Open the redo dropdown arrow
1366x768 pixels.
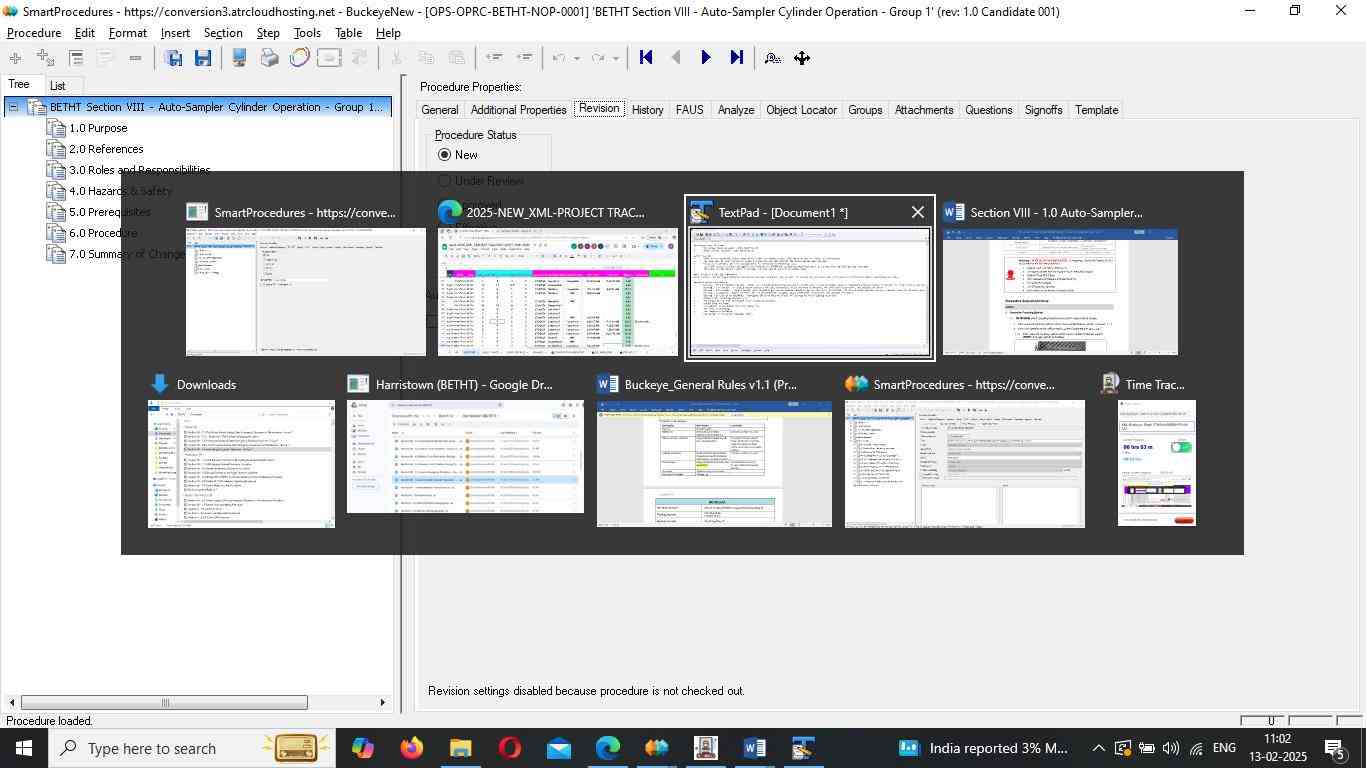(x=615, y=58)
